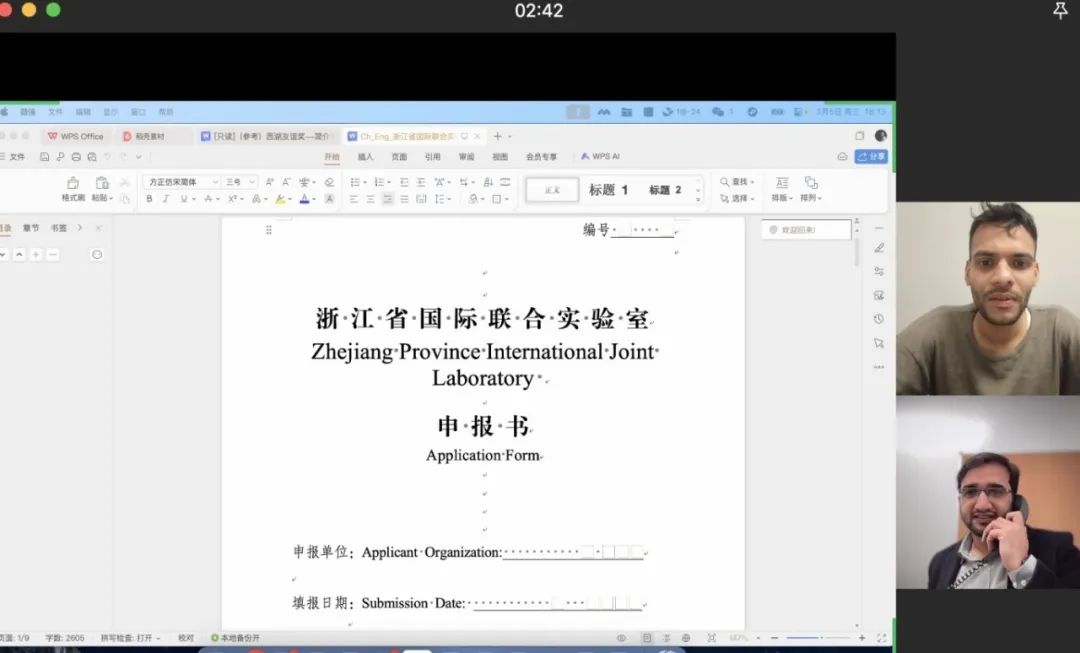The height and width of the screenshot is (653, 1080).
Task: Expand the styles gallery arrow
Action: click(x=698, y=196)
